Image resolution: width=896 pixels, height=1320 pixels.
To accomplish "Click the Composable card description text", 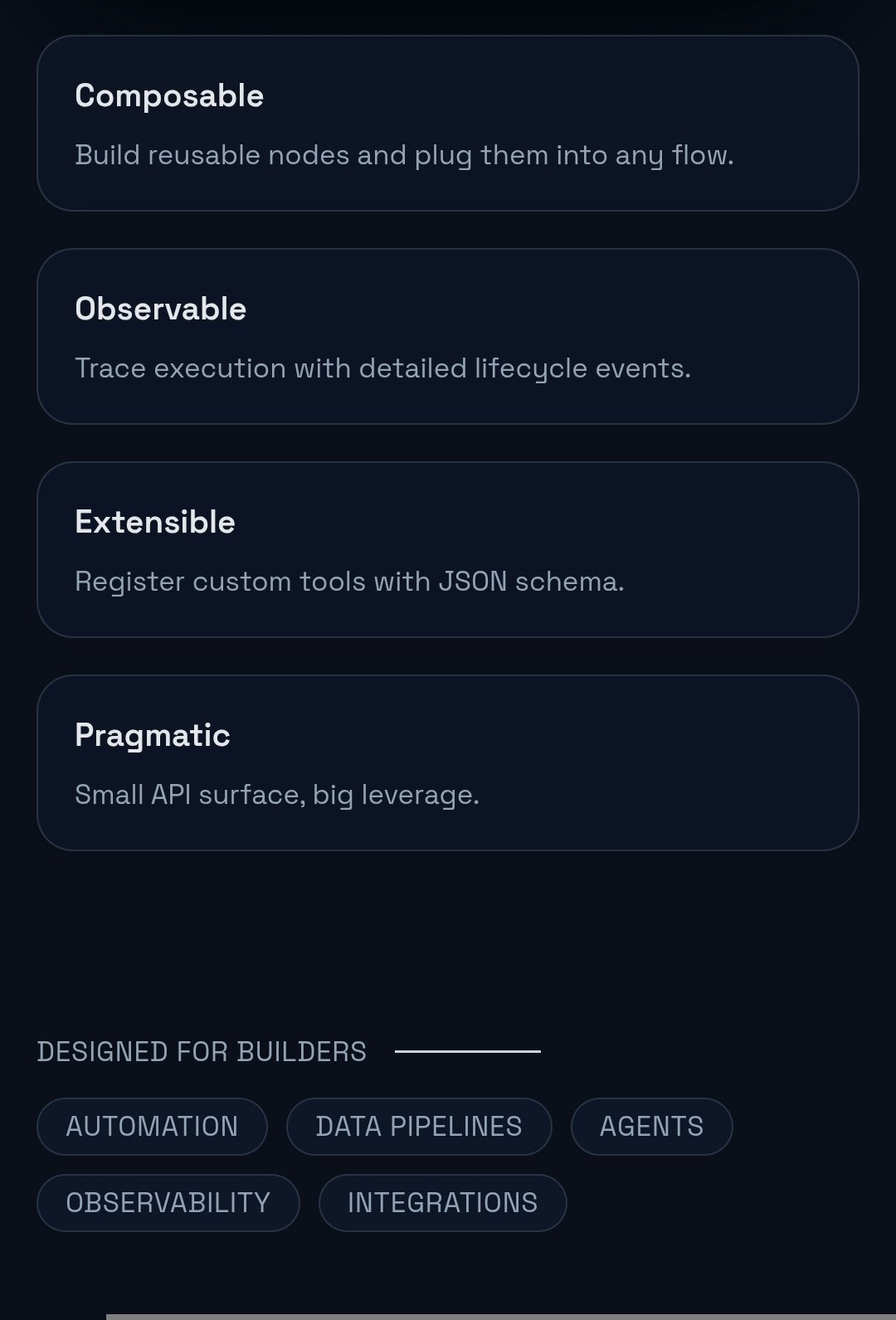I will tap(405, 154).
